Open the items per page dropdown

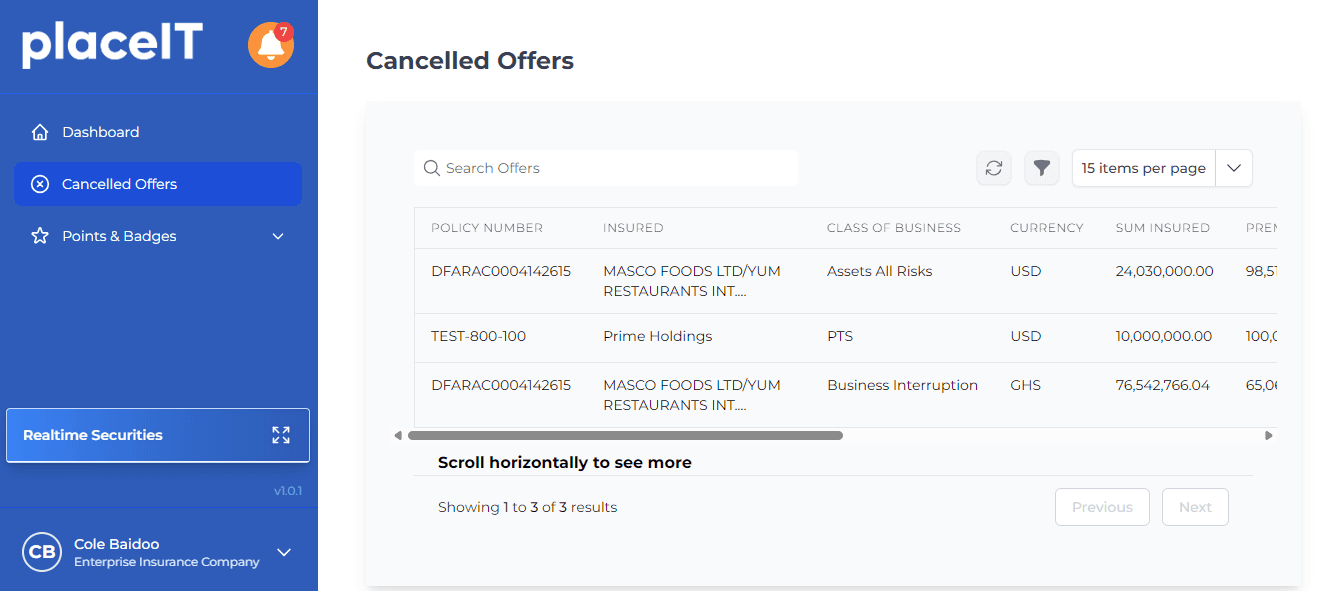coord(1233,168)
